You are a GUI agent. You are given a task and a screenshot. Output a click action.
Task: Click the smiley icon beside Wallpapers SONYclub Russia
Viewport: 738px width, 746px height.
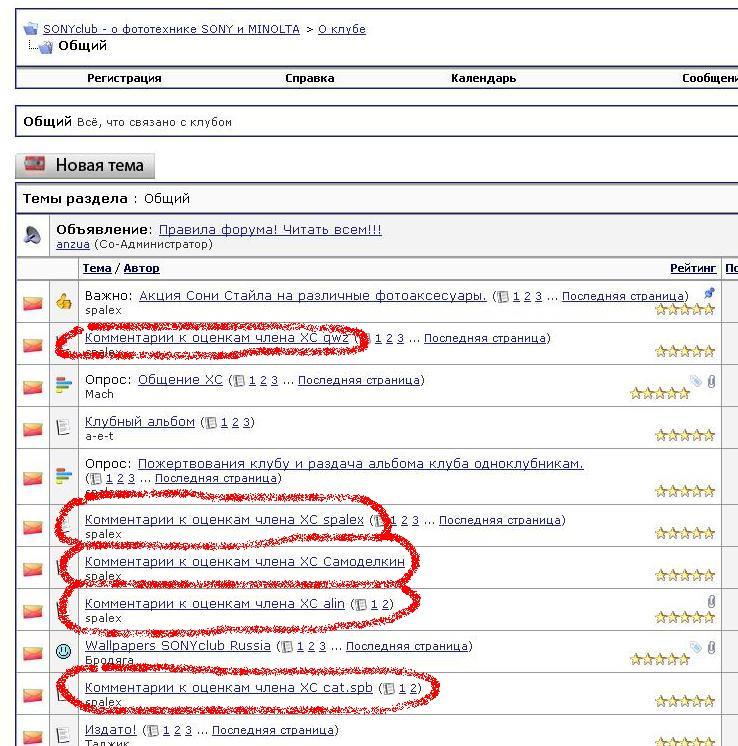click(64, 652)
